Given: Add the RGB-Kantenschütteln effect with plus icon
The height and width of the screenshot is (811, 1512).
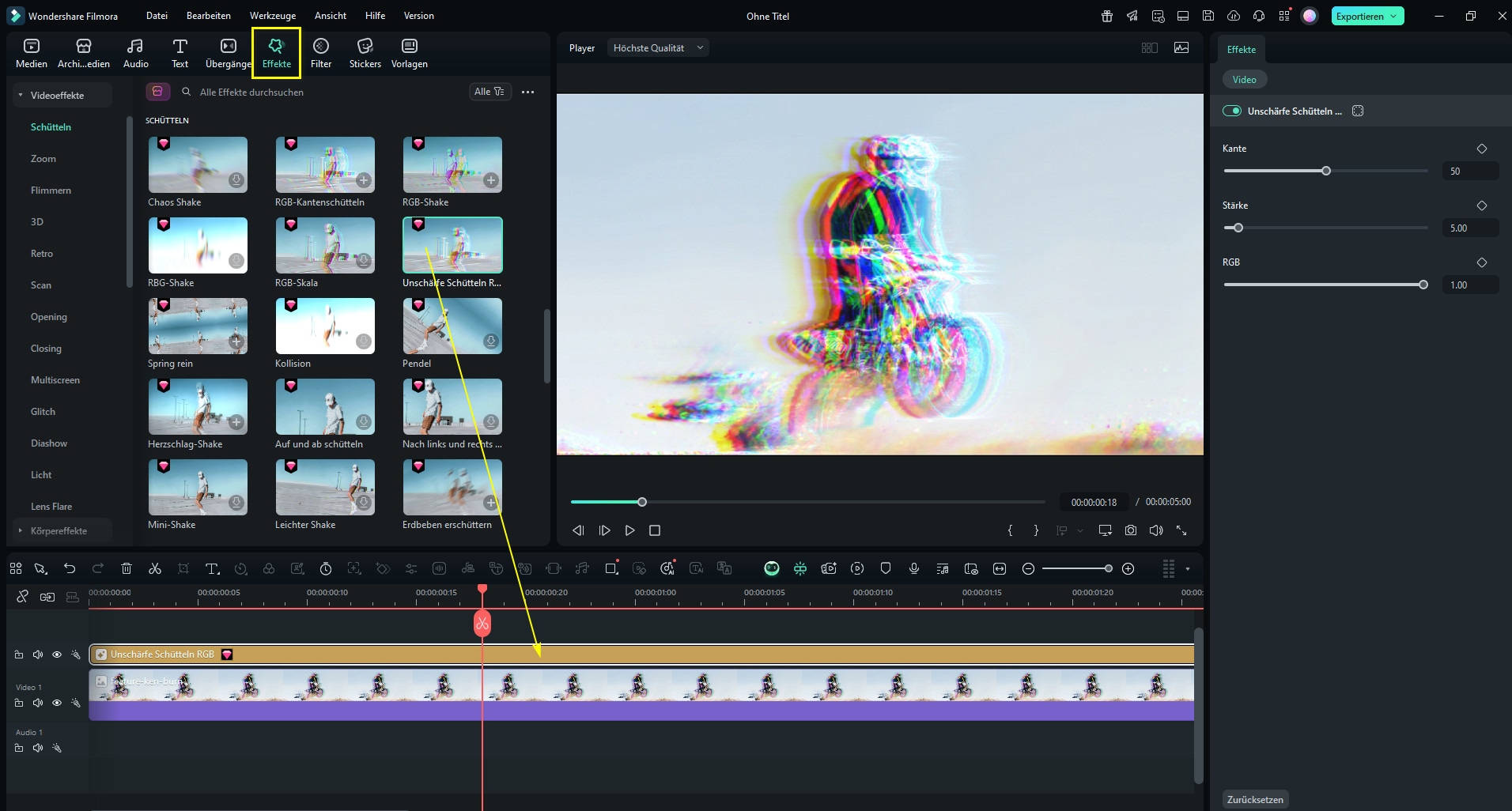Looking at the screenshot, I should (x=364, y=180).
